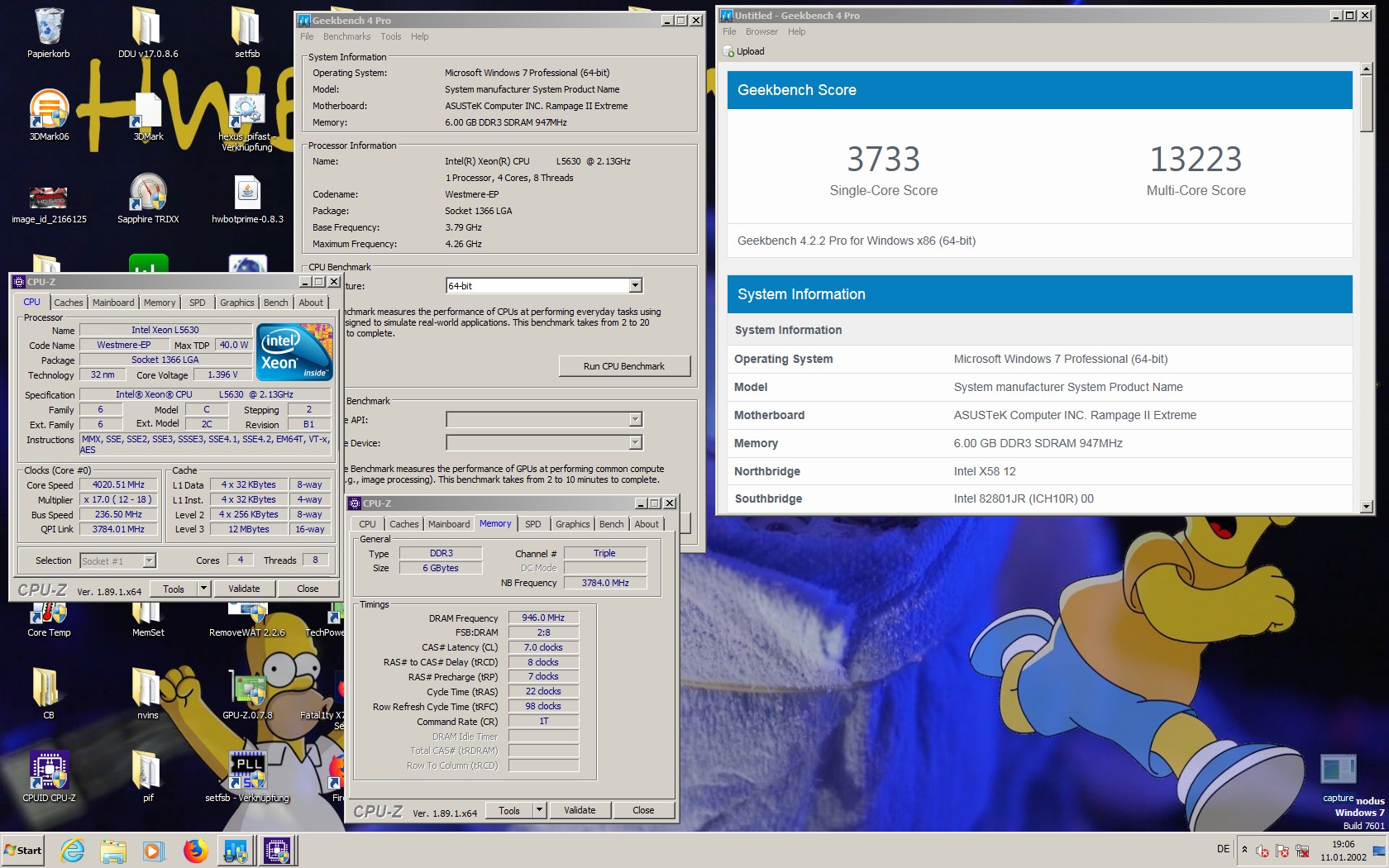Open hwbotprime-0.8.3 Java file
This screenshot has width=1389, height=868.
(247, 198)
